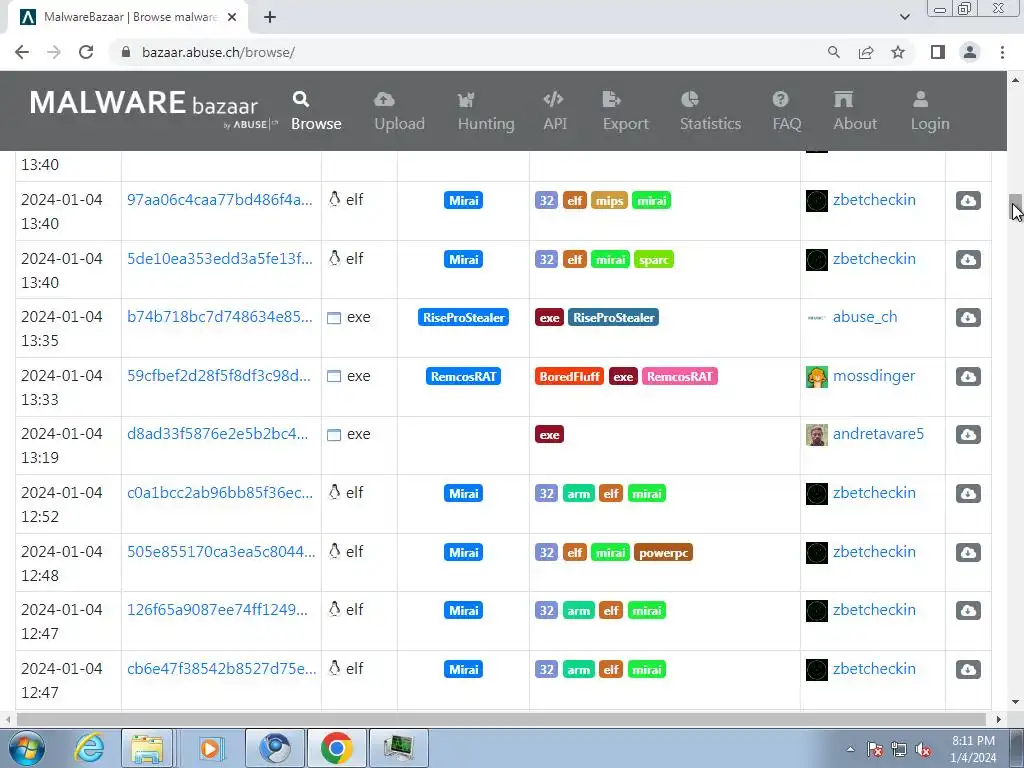The width and height of the screenshot is (1024, 768).
Task: Click the mossdinger avatar image
Action: click(816, 377)
